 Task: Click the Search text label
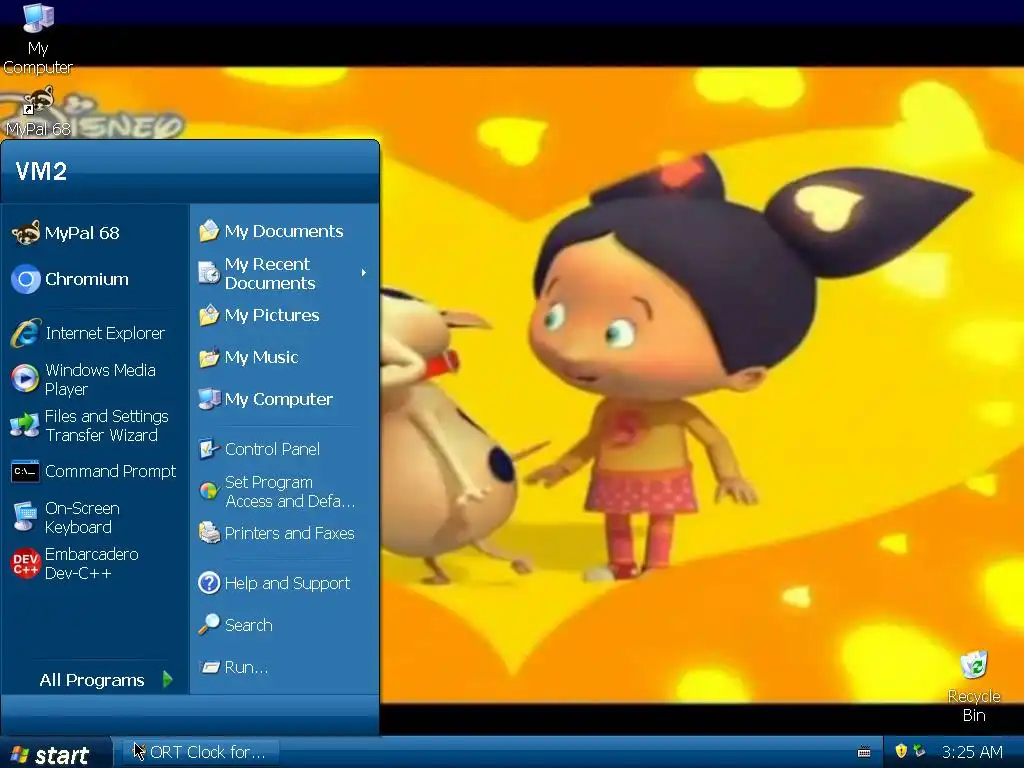click(248, 625)
